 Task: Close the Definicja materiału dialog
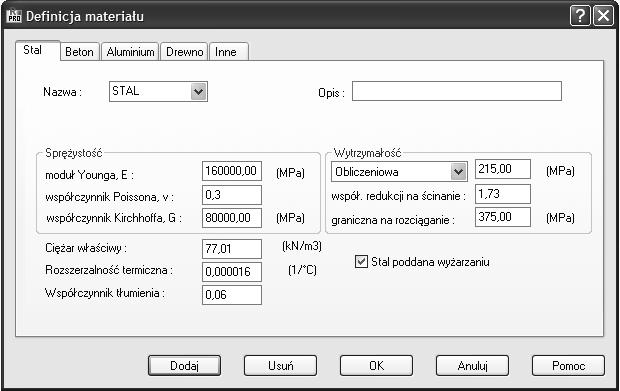click(603, 16)
